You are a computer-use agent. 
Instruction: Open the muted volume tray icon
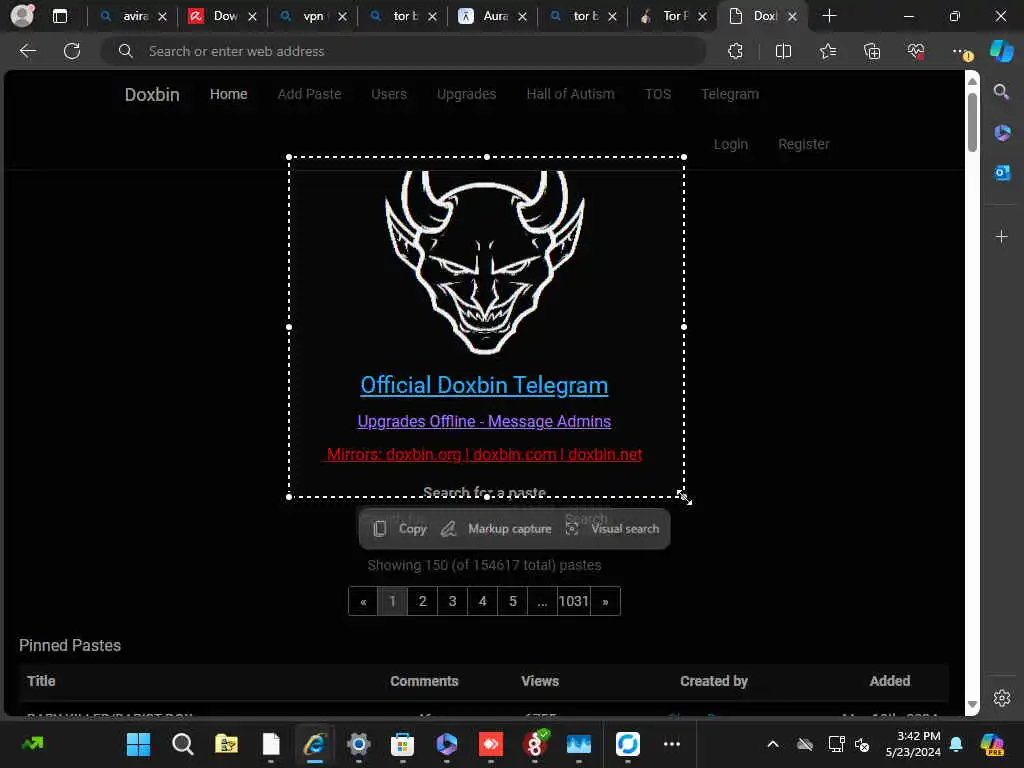862,744
